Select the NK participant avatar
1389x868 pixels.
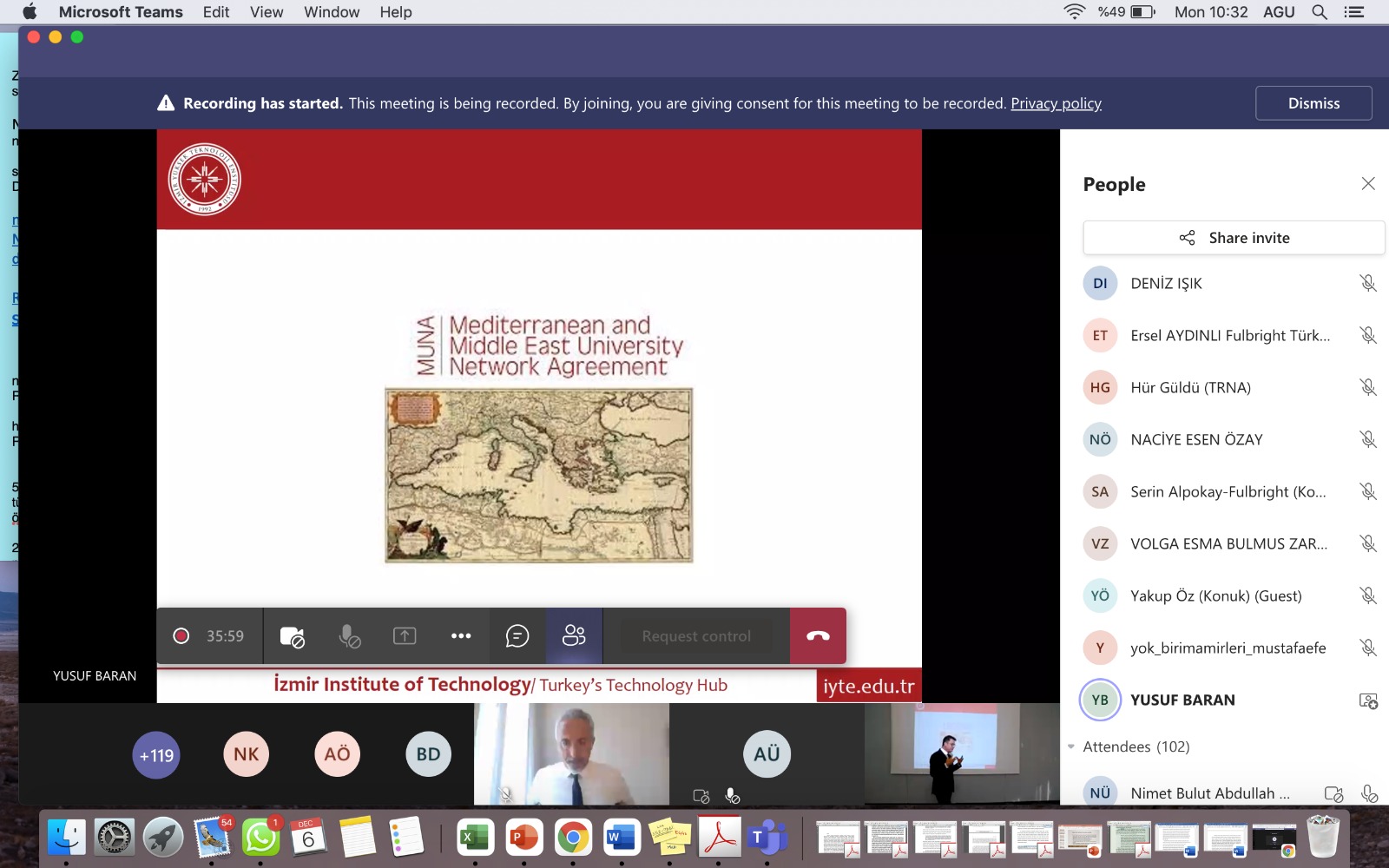(247, 754)
